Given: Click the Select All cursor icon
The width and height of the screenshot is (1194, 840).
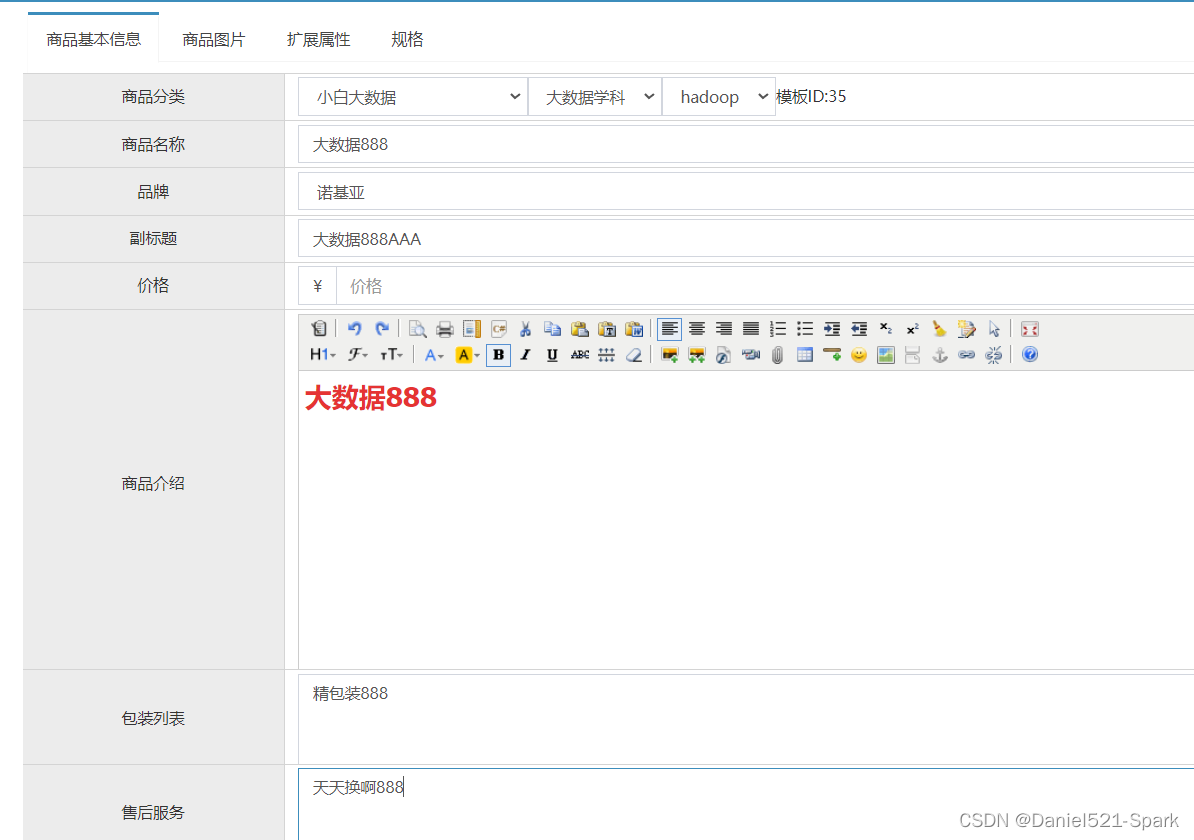Looking at the screenshot, I should click(x=994, y=328).
